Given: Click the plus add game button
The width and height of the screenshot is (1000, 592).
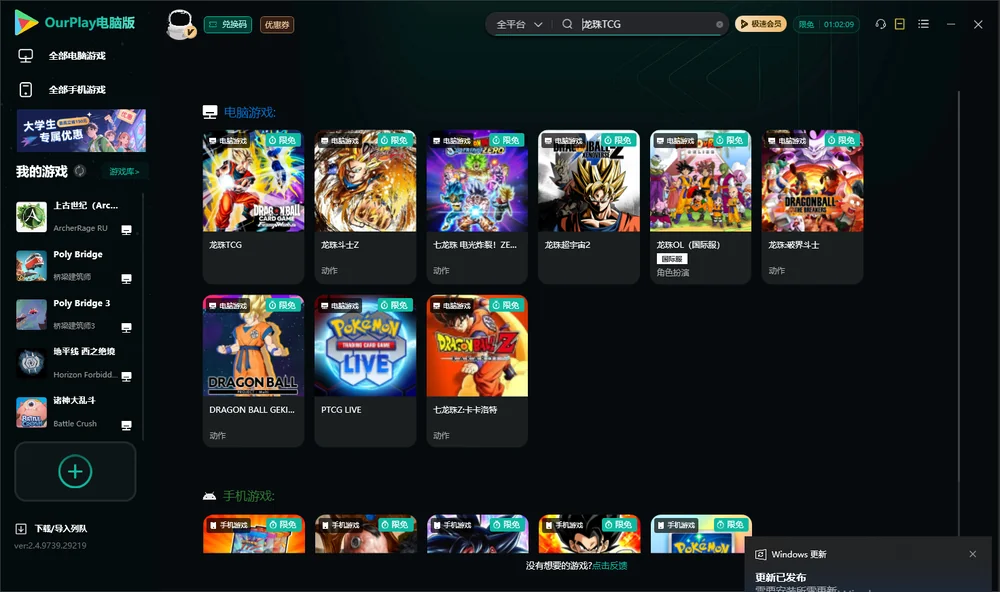Looking at the screenshot, I should [x=75, y=471].
